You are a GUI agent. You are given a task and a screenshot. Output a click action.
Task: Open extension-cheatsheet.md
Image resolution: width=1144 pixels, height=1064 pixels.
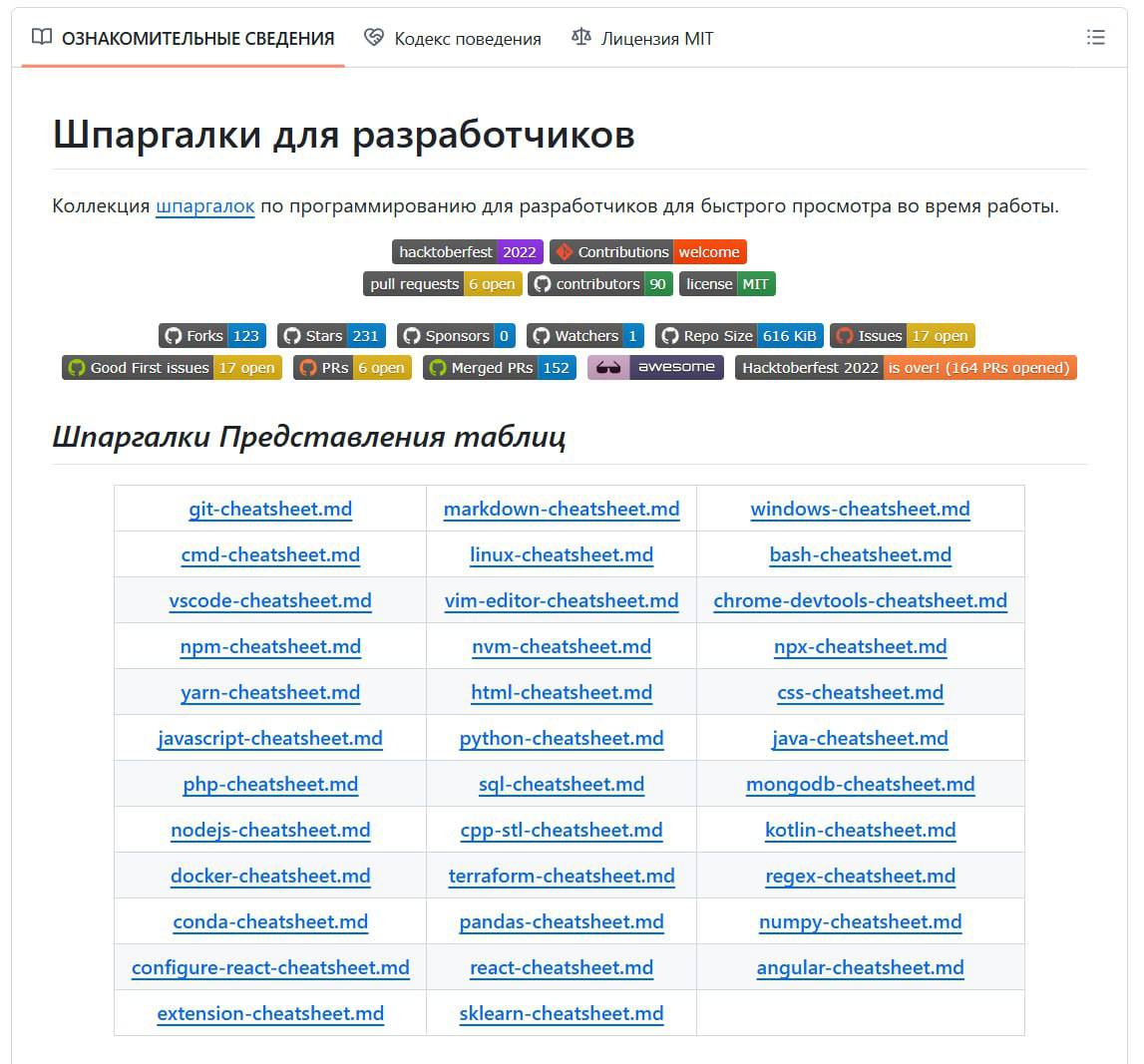pos(270,1014)
